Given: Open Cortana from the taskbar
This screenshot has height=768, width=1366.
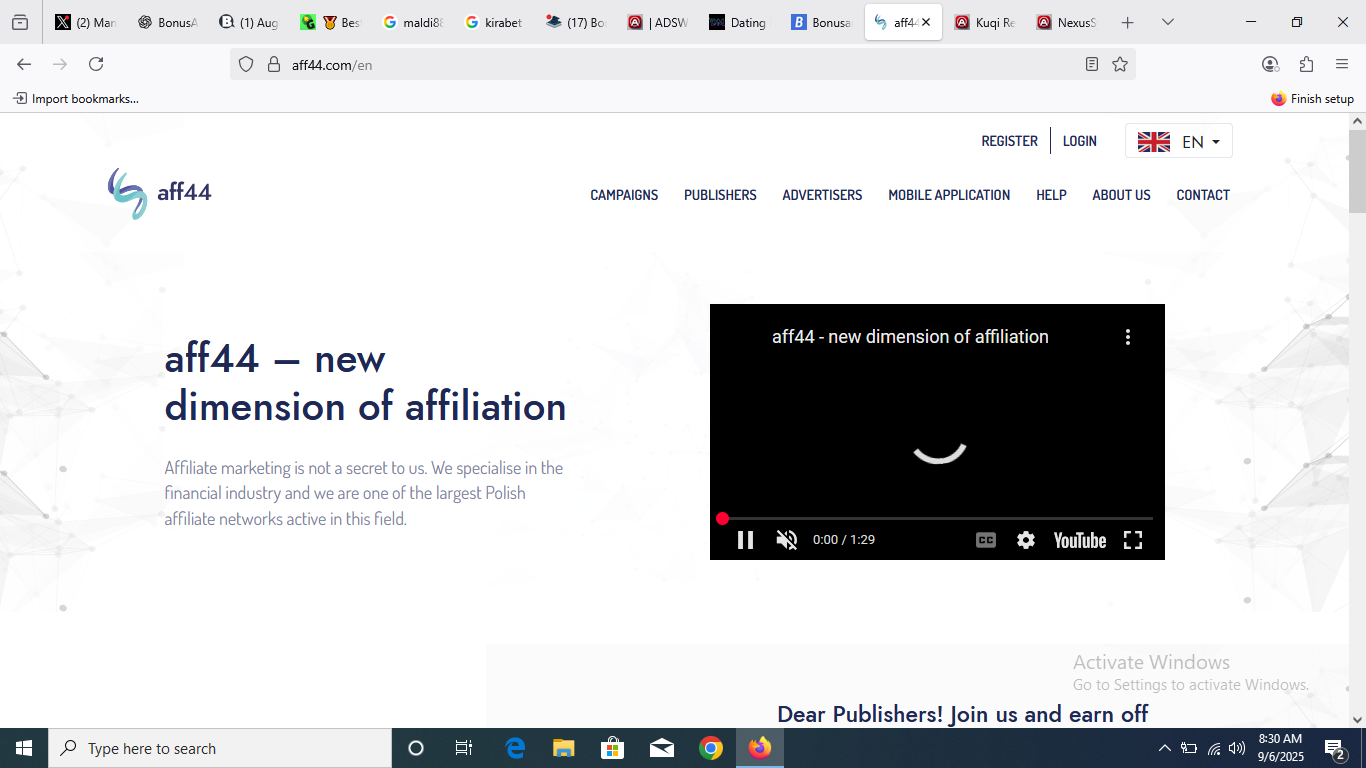Looking at the screenshot, I should pos(416,748).
